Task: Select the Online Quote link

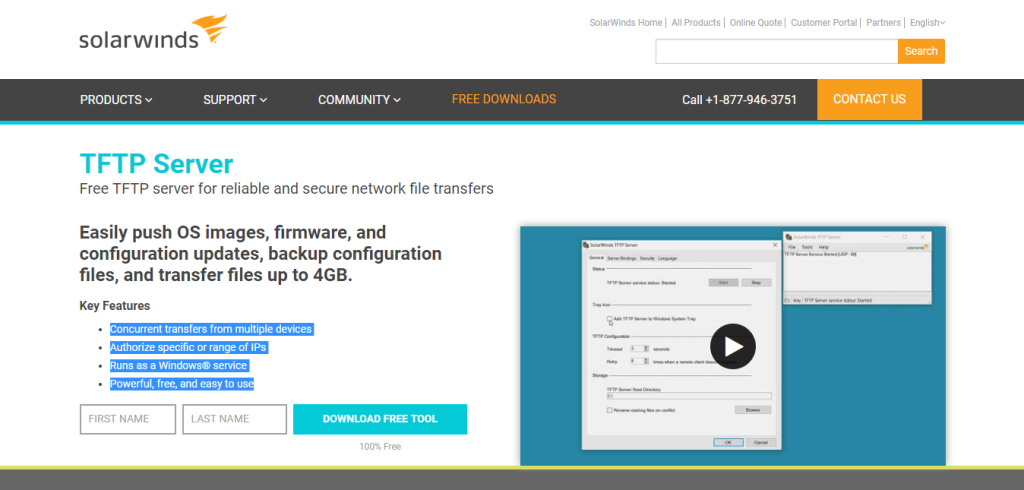Action: pyautogui.click(x=757, y=23)
